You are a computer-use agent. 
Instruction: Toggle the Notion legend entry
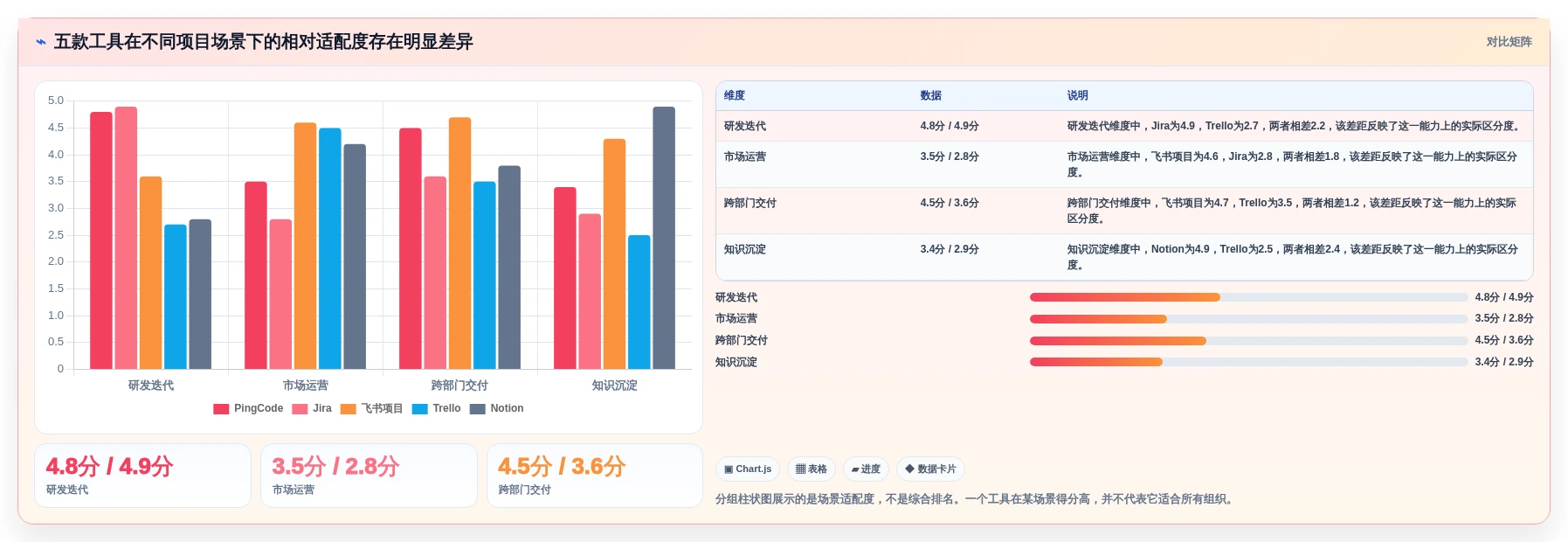tap(496, 408)
